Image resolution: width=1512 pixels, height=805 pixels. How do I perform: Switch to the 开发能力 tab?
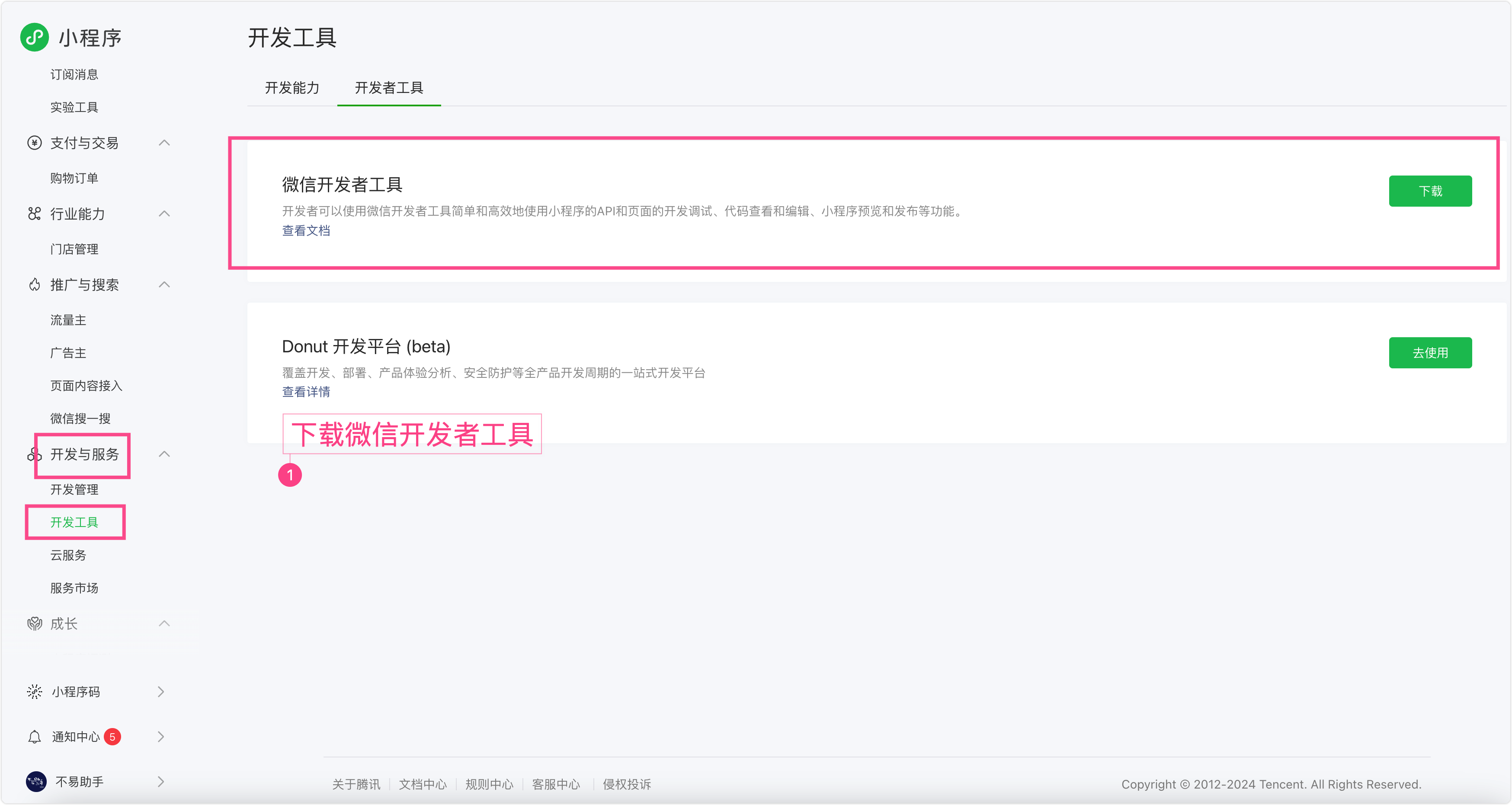click(x=292, y=87)
